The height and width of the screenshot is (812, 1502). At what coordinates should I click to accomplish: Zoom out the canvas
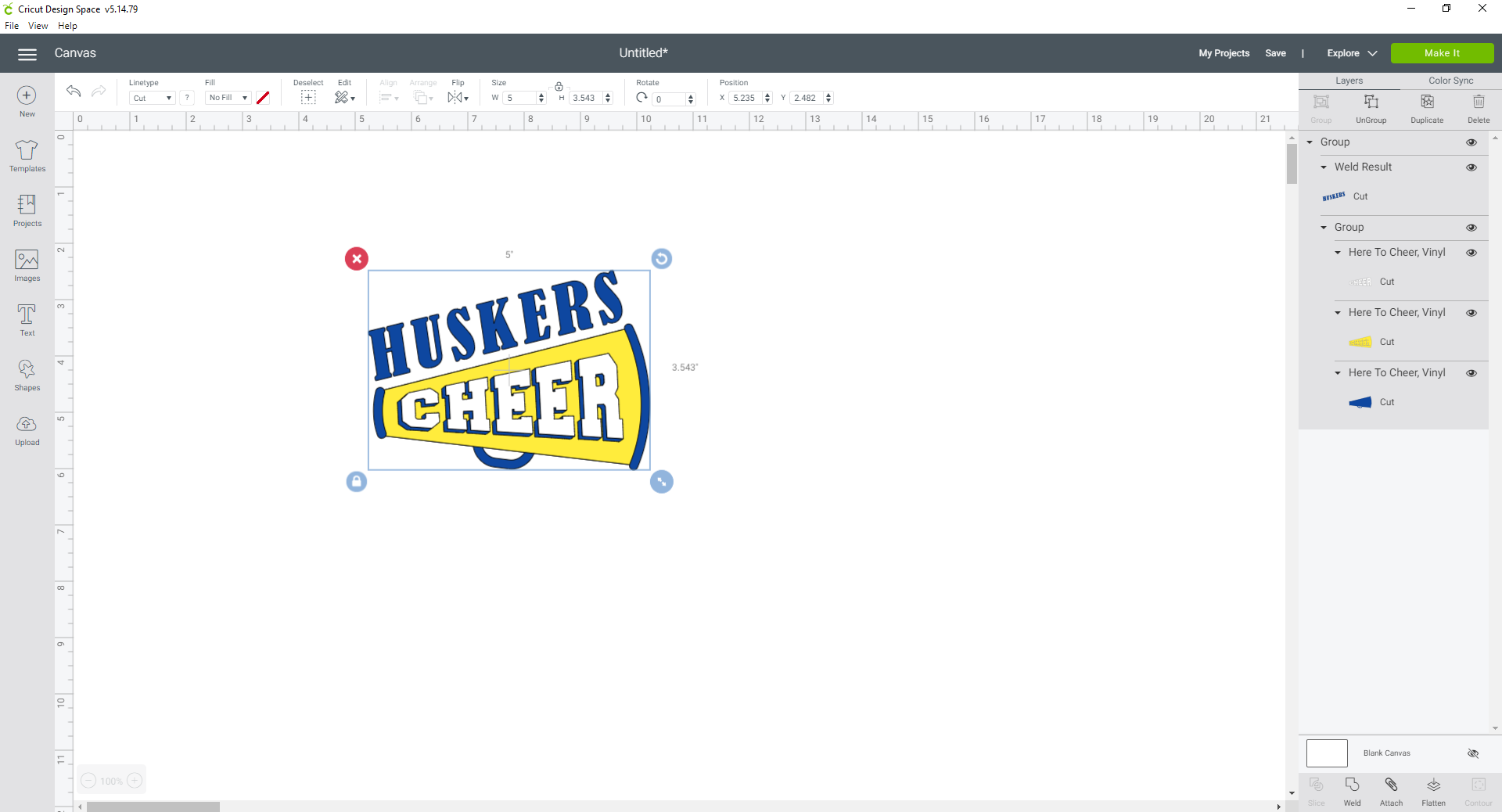[88, 781]
